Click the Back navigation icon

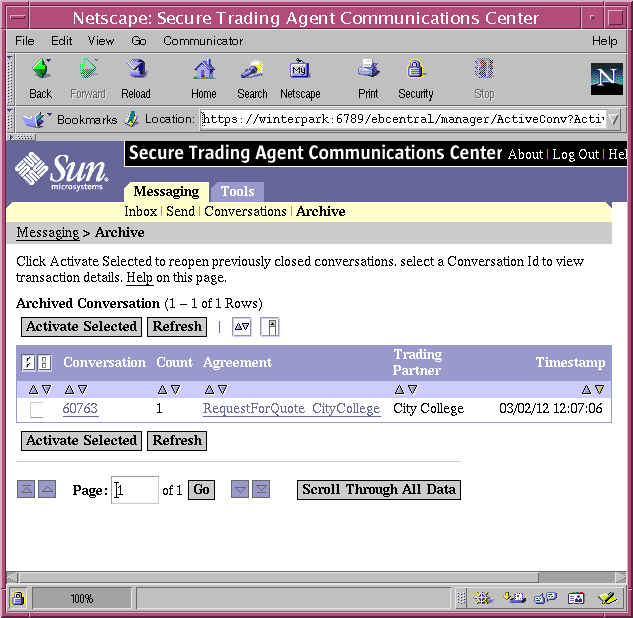[41, 69]
